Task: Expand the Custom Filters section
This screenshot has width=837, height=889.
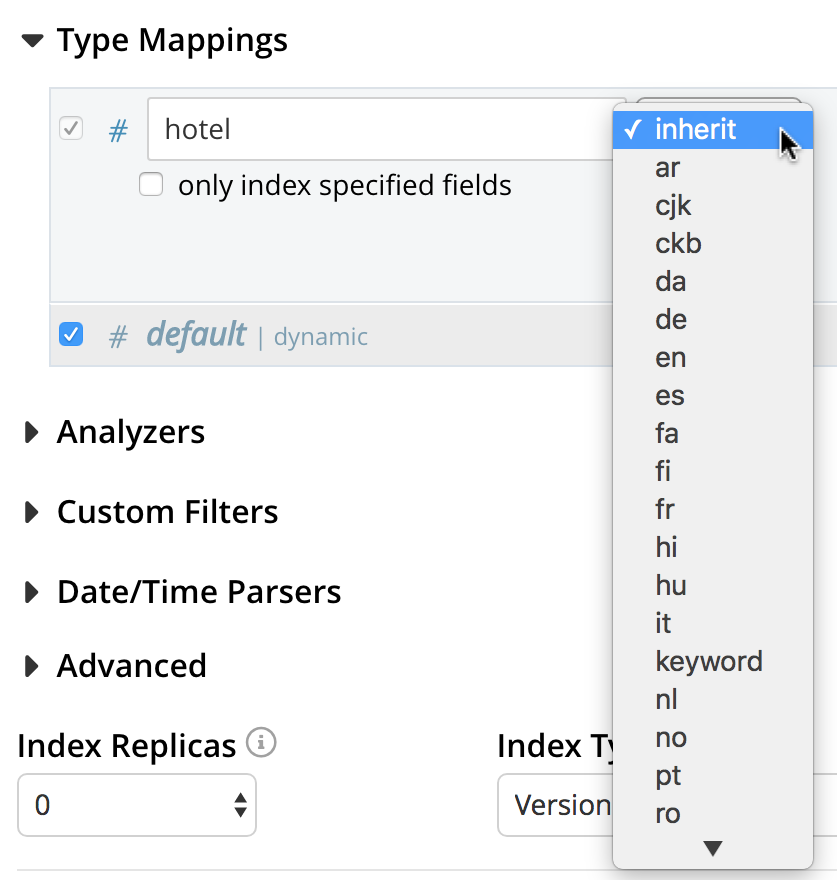Action: coord(33,512)
